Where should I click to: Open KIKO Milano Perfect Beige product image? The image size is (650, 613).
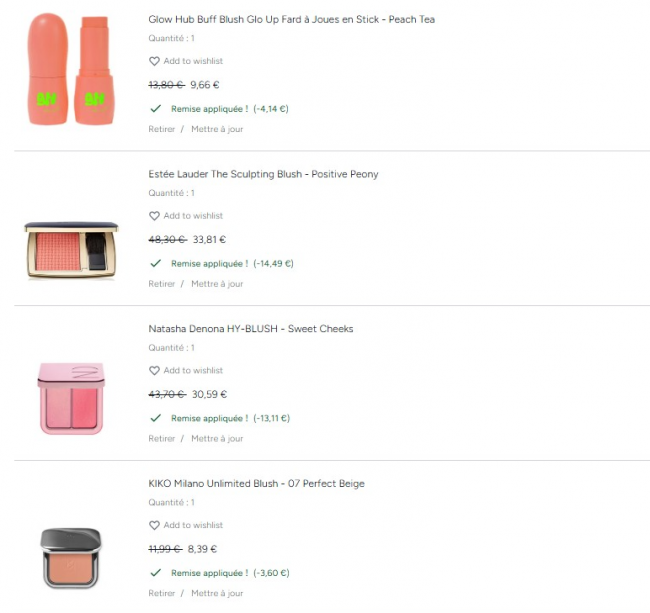[x=71, y=557]
